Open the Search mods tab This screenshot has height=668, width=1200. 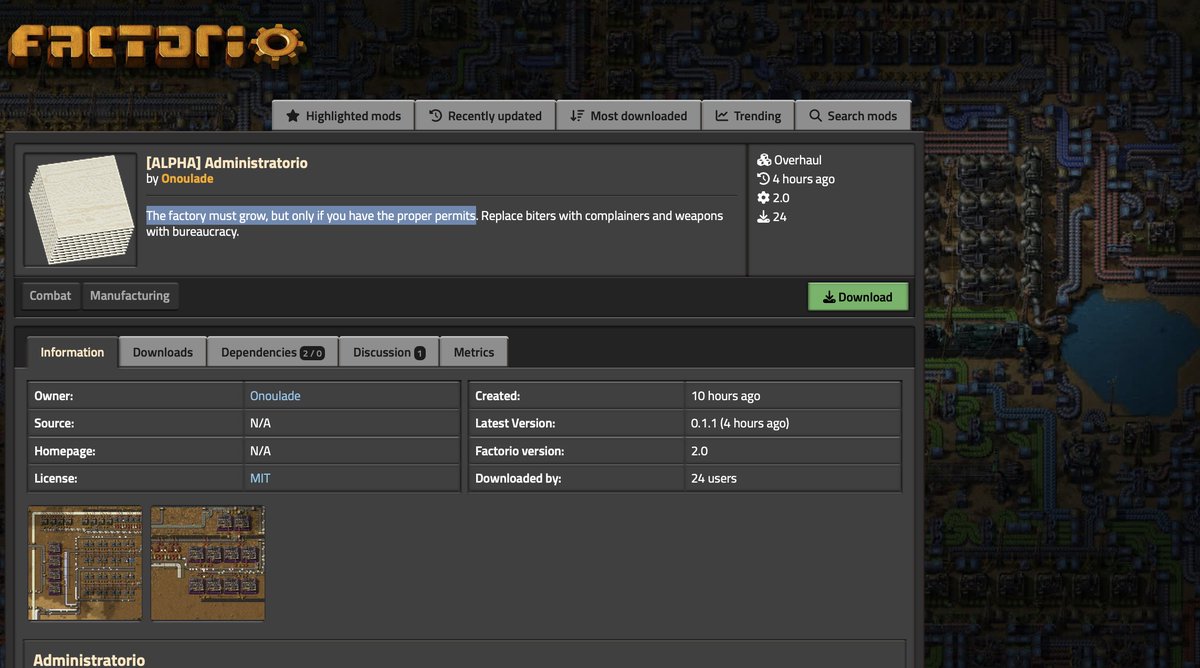tap(853, 116)
